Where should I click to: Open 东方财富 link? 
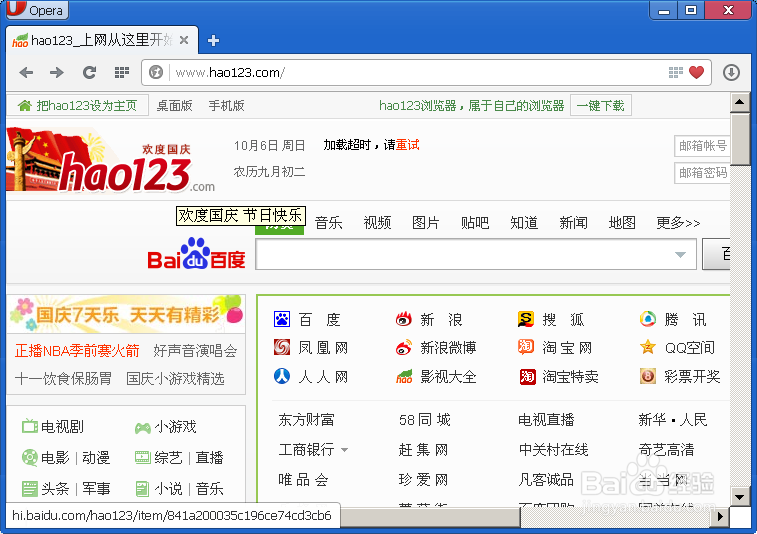point(307,420)
